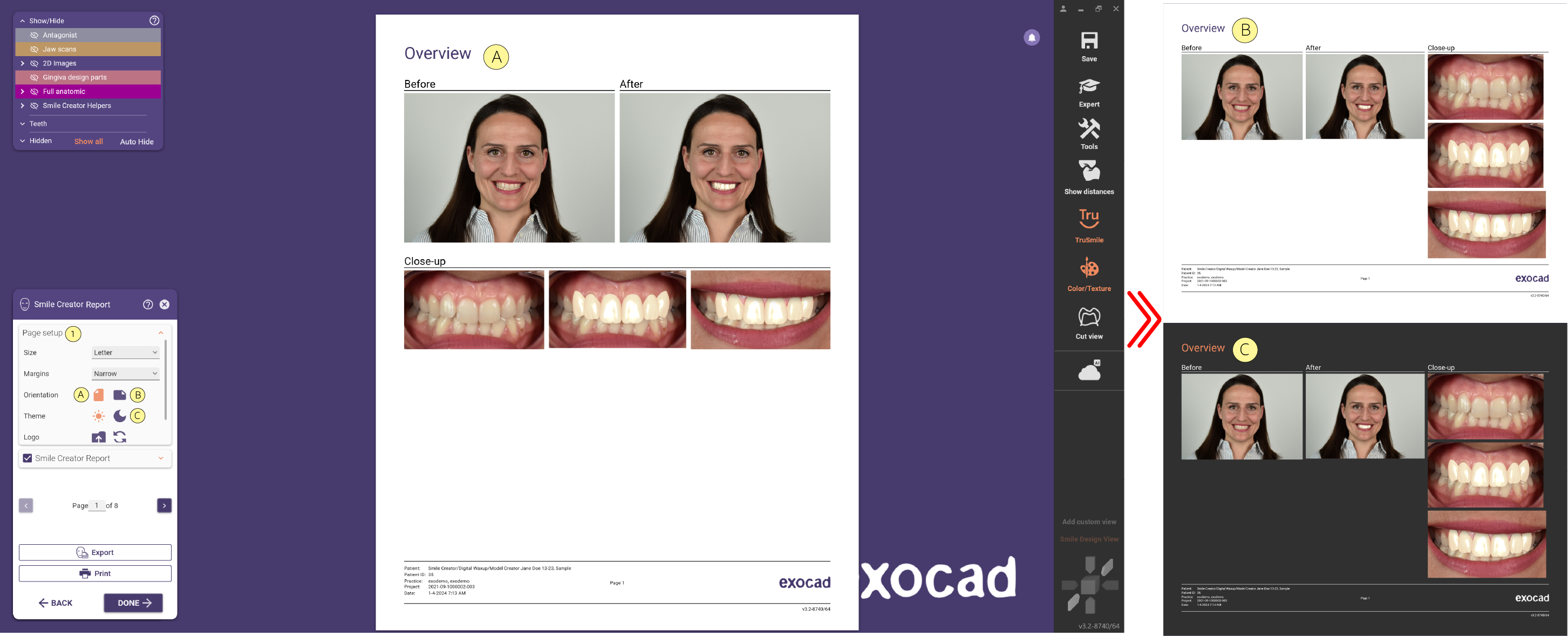
Task: Collapse the Show/Hide panel header
Action: pos(23,21)
